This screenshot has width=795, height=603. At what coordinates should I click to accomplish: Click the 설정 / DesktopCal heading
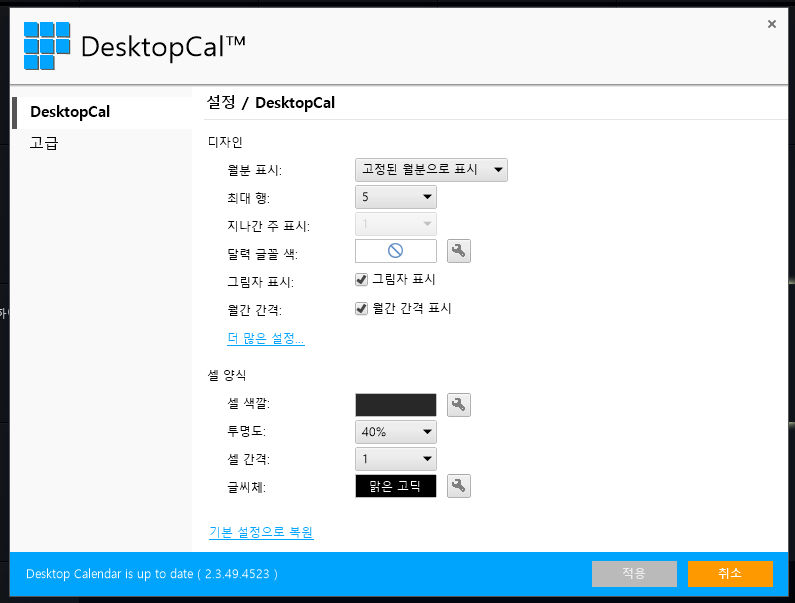271,103
